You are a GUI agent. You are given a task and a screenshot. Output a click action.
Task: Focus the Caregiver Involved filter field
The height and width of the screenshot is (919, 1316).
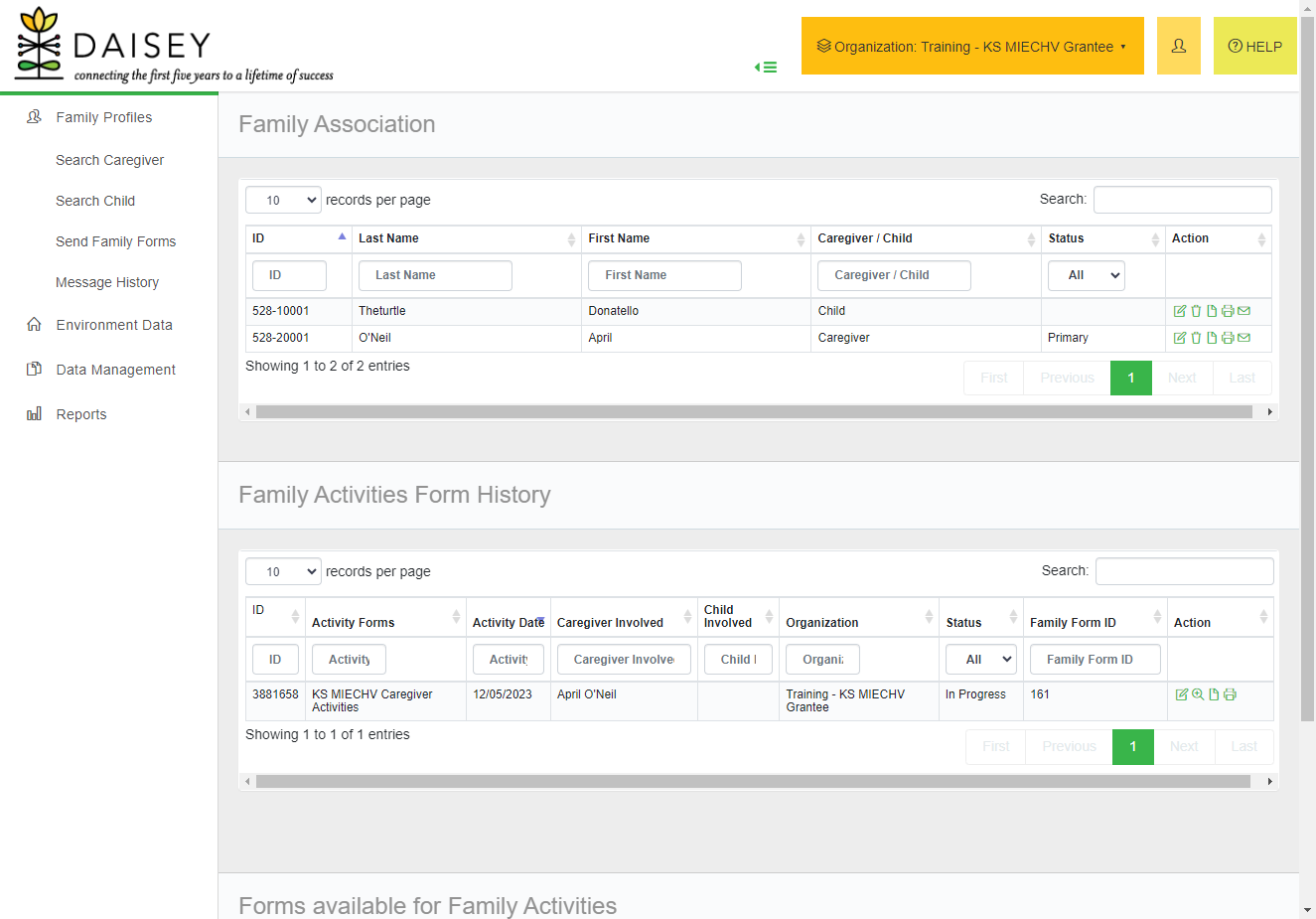tap(624, 660)
